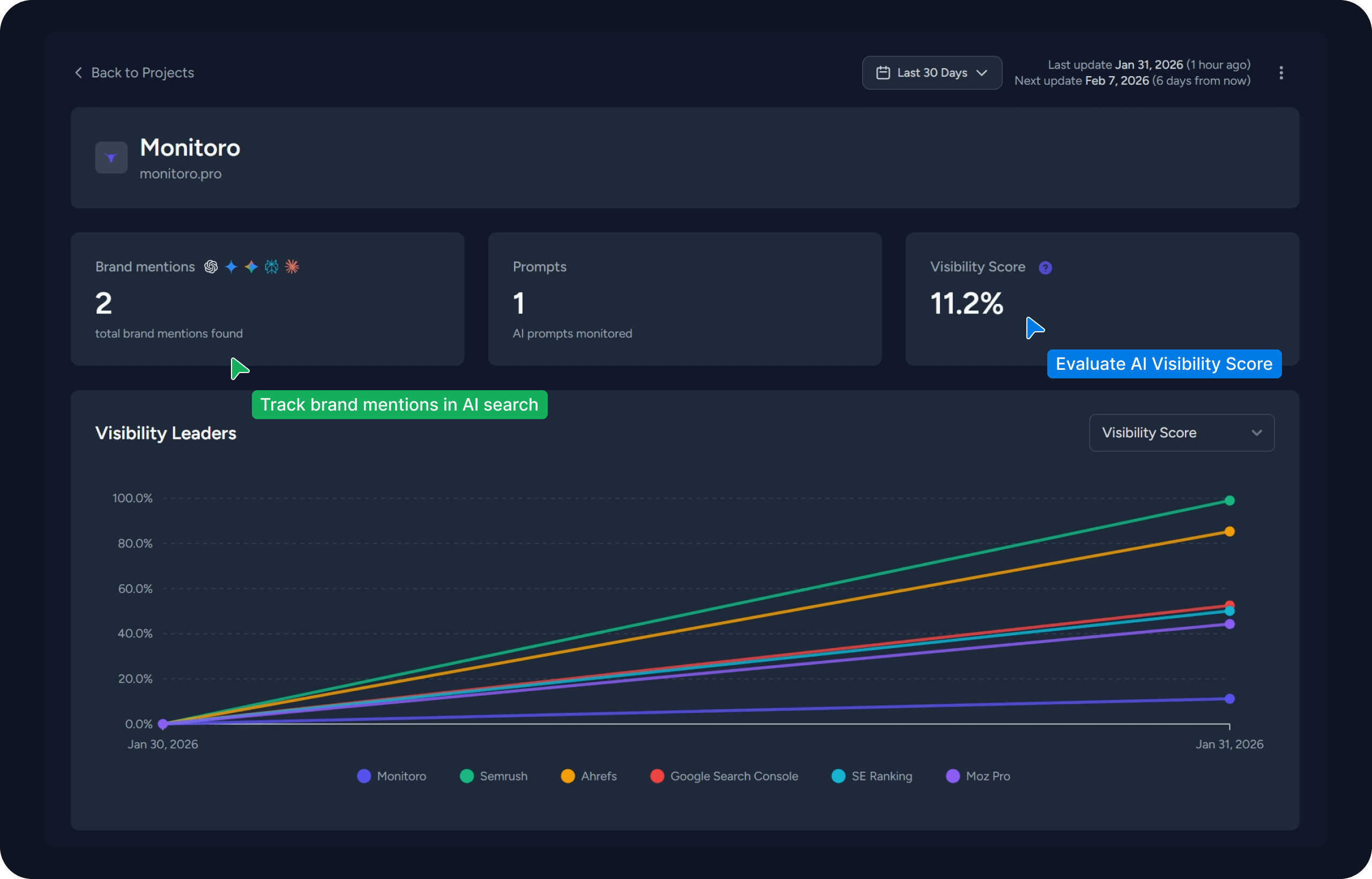Toggle the Ahrefs series in the chart legend
Image resolution: width=1372 pixels, height=879 pixels.
590,776
